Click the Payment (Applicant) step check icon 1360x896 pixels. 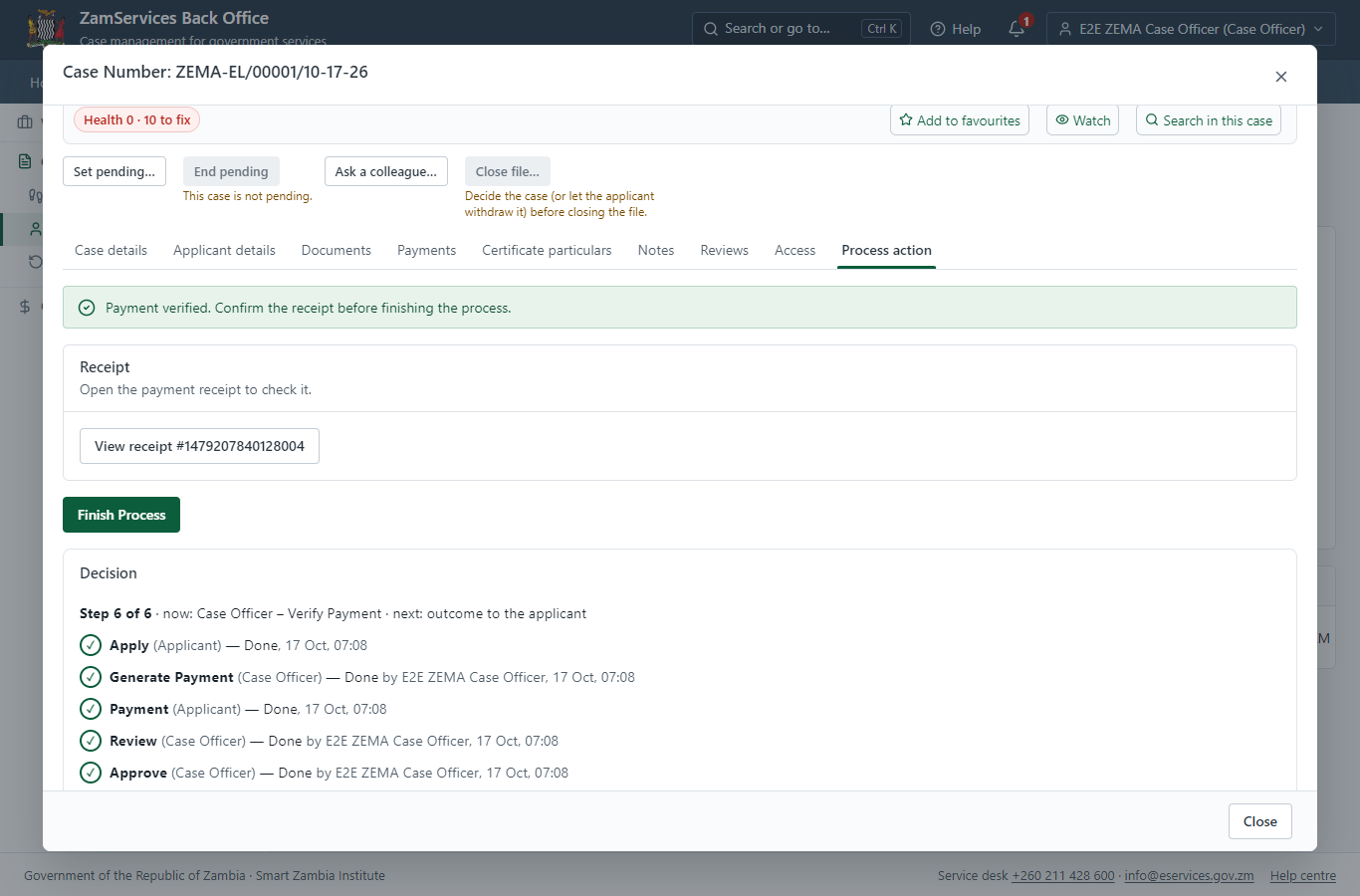(x=91, y=709)
